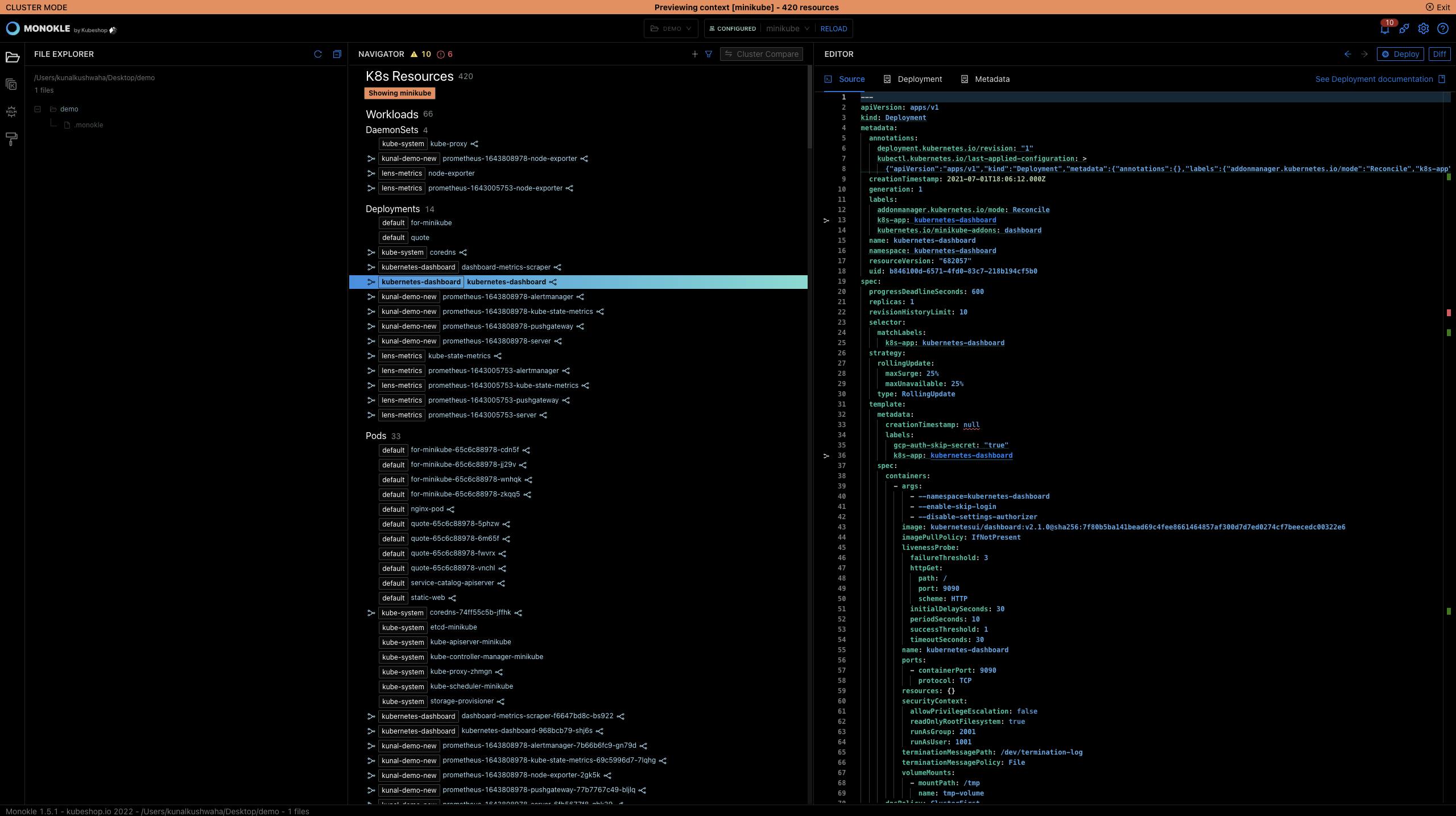Select prometheus-1643808978-alertmanager deployment
Screen dimensions: 1456x816
click(508, 297)
